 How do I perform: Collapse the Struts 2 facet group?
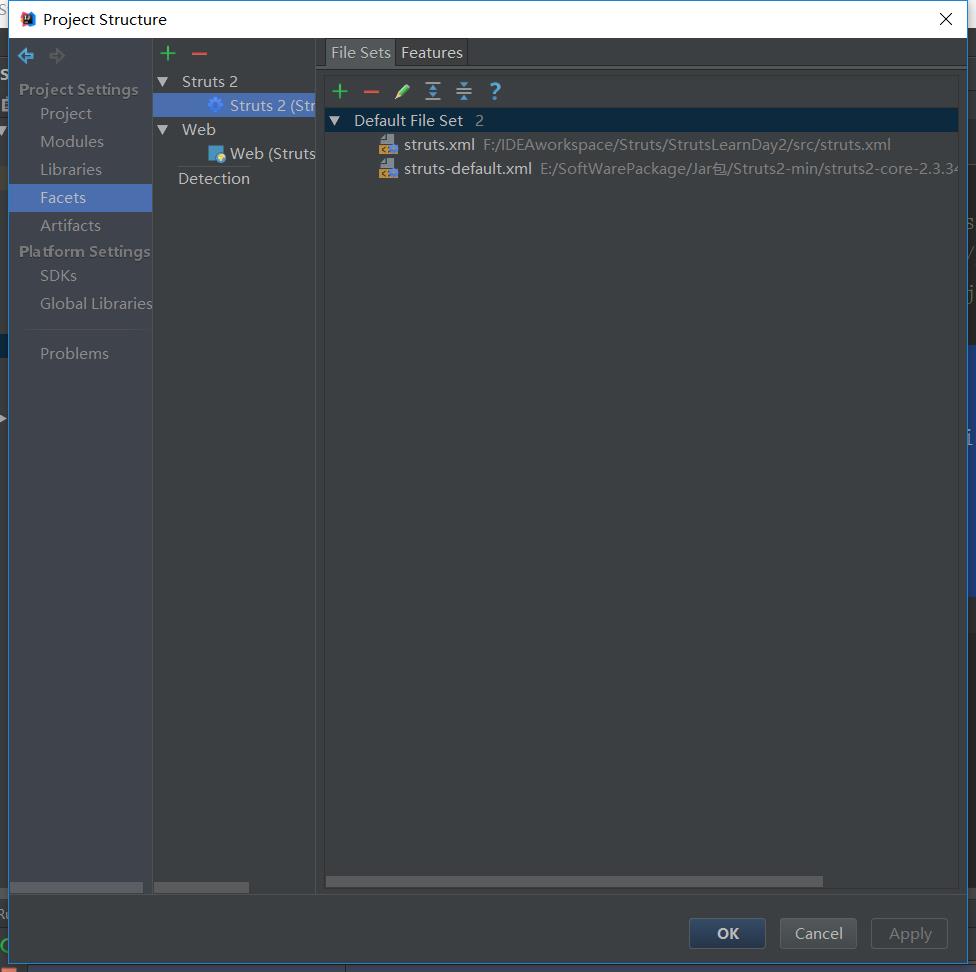click(x=163, y=82)
